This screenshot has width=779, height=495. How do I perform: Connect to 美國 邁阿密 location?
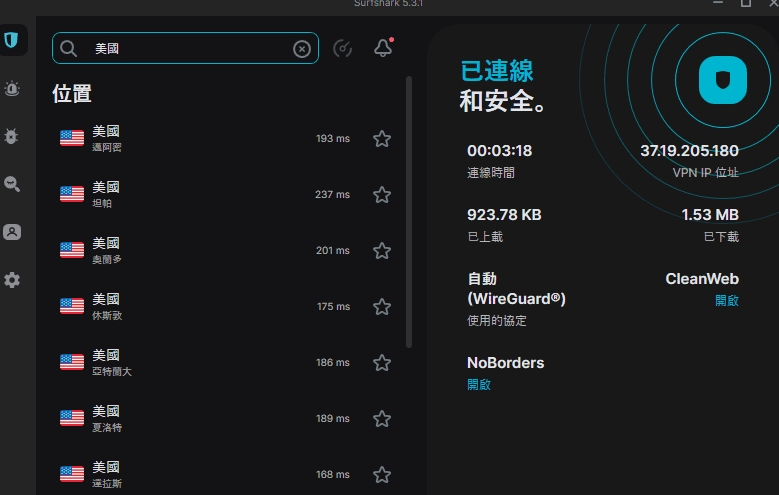coord(226,139)
